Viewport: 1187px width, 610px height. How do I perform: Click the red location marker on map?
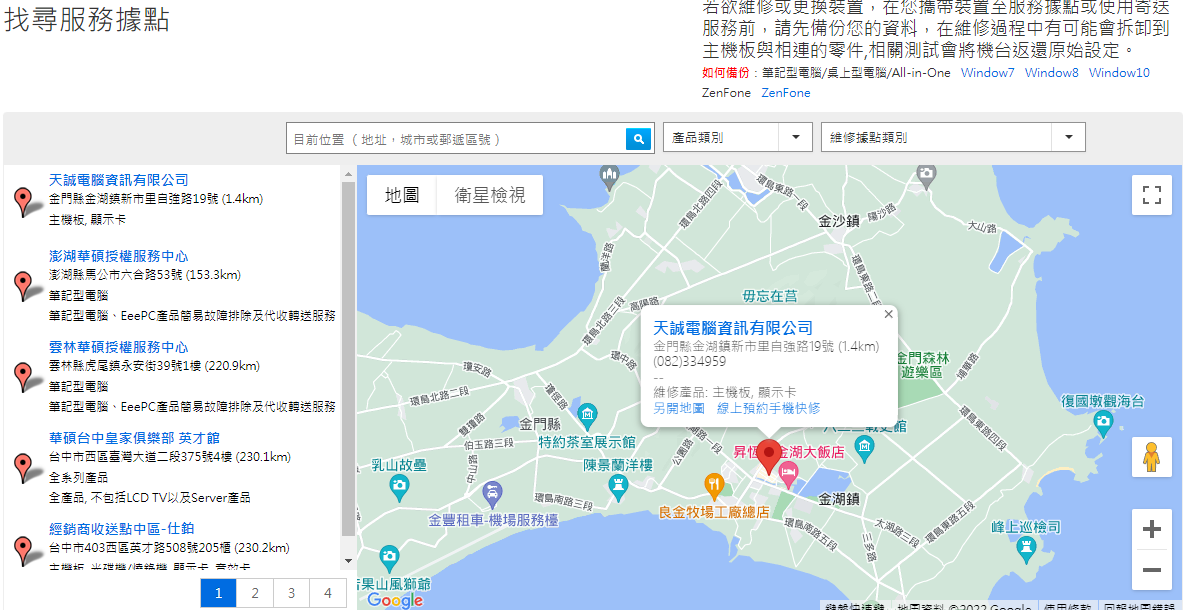pyautogui.click(x=768, y=456)
